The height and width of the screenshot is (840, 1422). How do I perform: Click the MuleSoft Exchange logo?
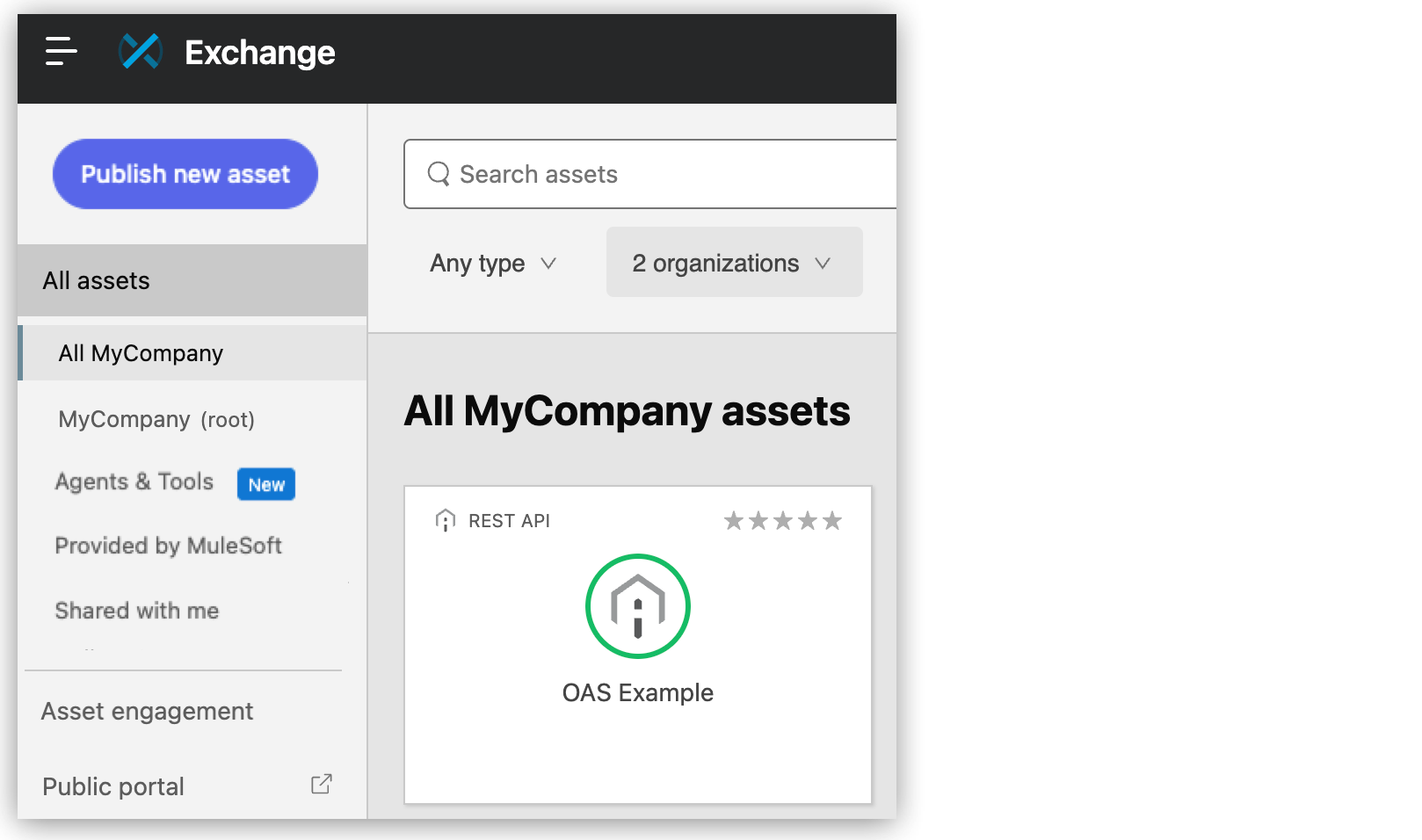coord(139,53)
